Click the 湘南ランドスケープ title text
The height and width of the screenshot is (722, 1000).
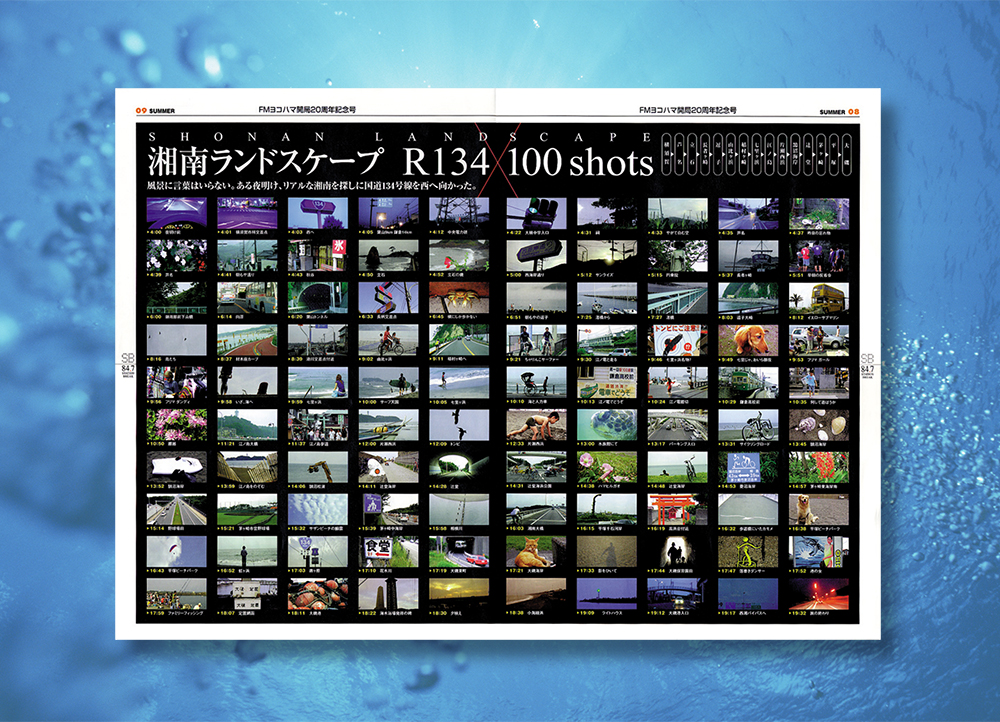coord(265,161)
